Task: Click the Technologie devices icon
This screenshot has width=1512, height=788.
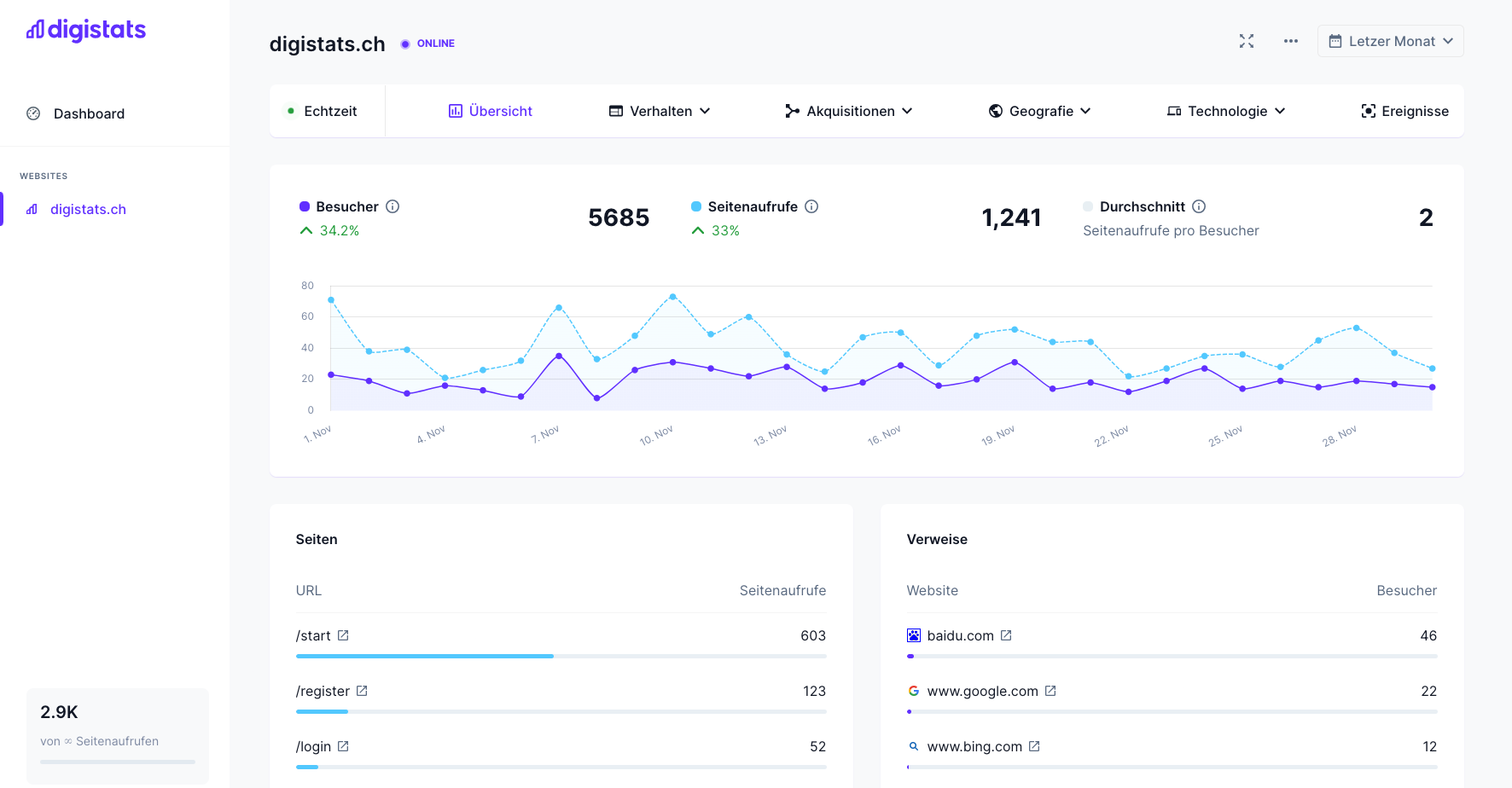Action: click(1174, 111)
